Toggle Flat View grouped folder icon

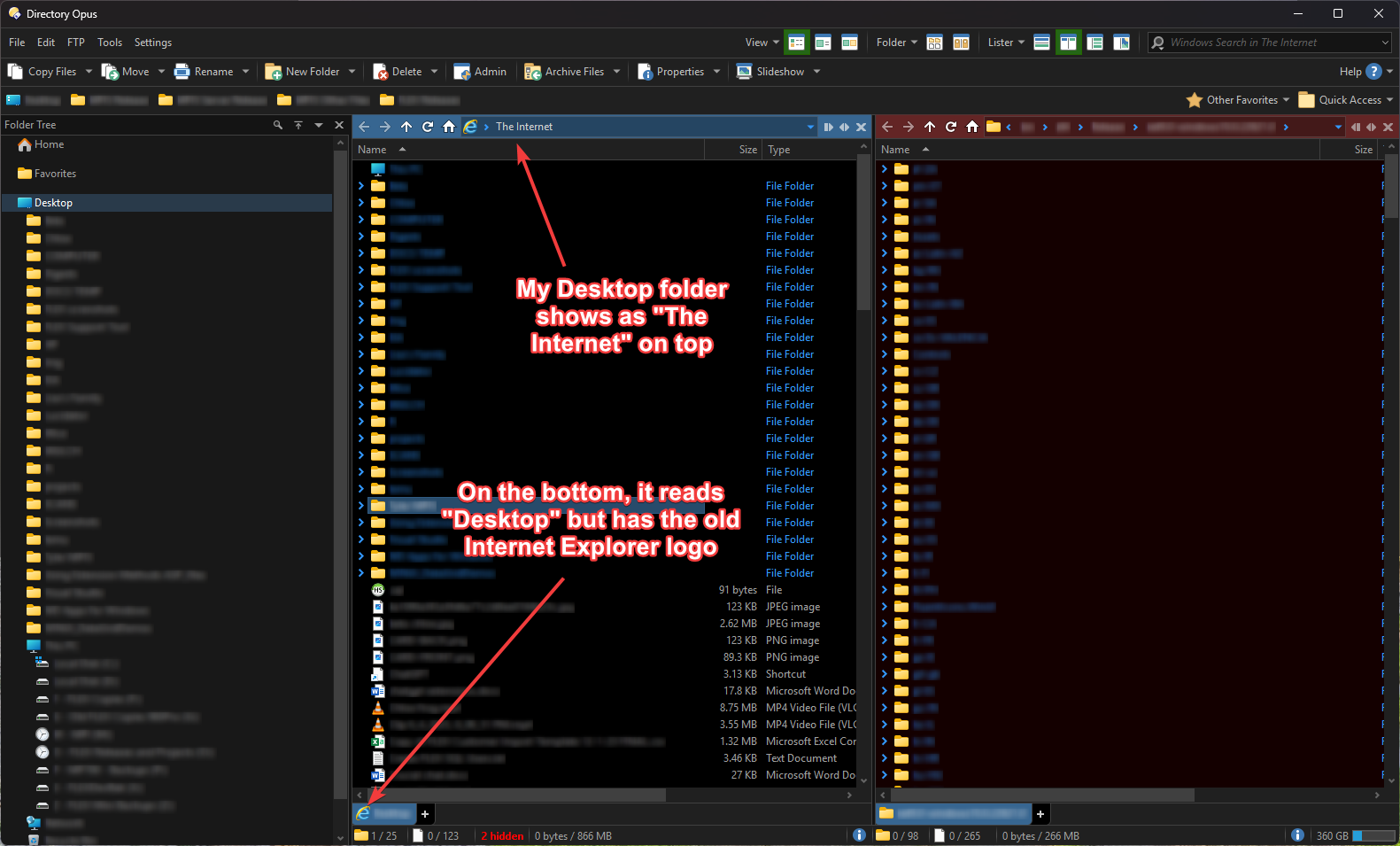pyautogui.click(x=934, y=43)
